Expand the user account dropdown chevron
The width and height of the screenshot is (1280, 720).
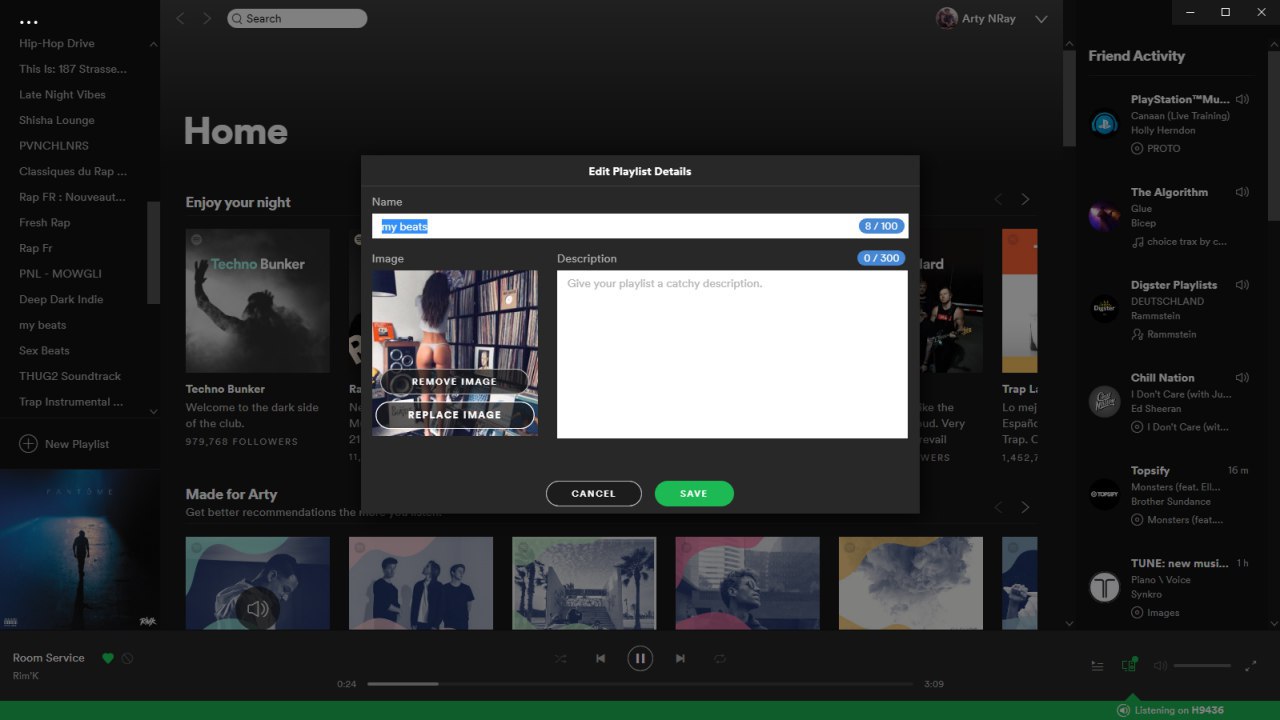coord(1041,19)
